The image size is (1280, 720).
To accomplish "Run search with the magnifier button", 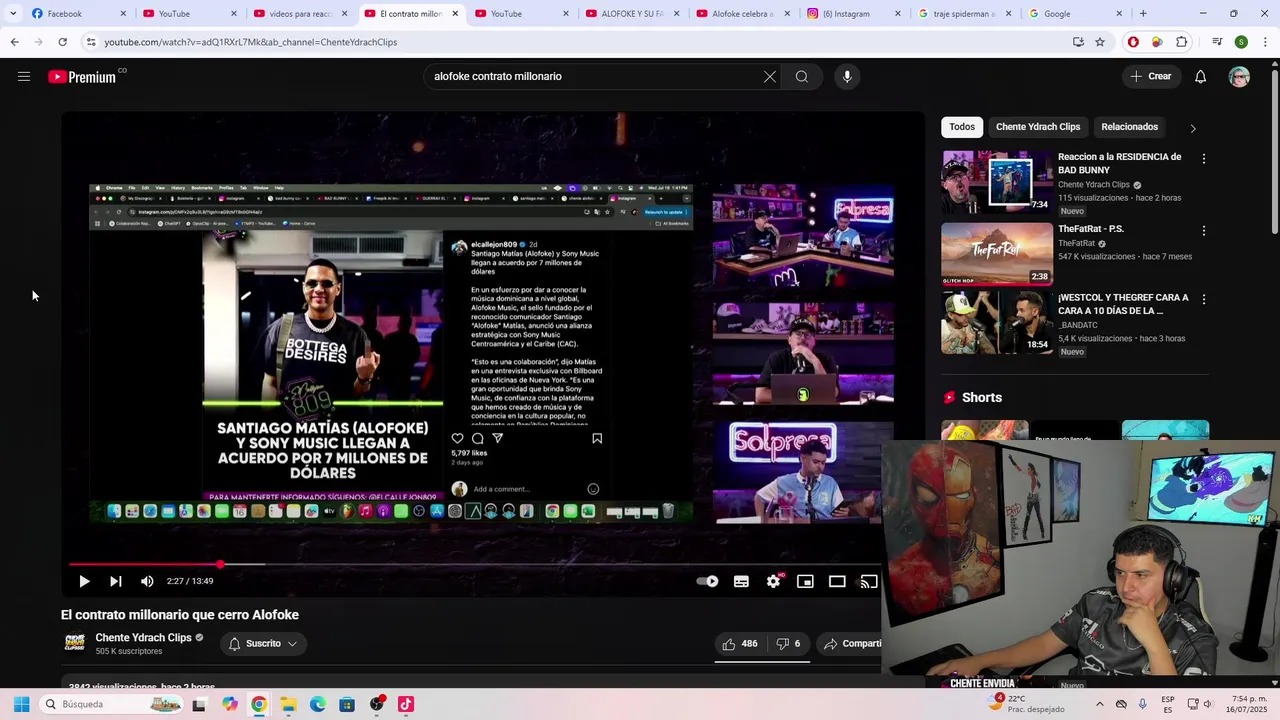I will [802, 76].
